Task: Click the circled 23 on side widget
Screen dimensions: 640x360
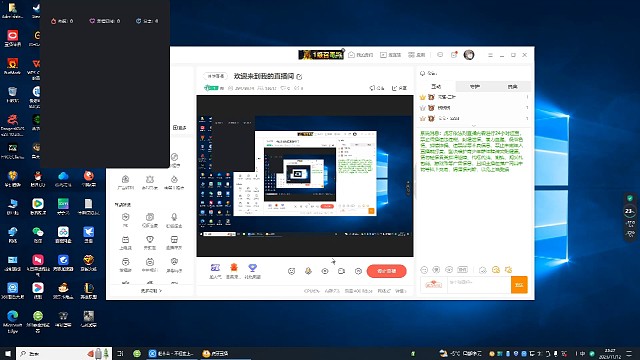Action: pos(629,211)
